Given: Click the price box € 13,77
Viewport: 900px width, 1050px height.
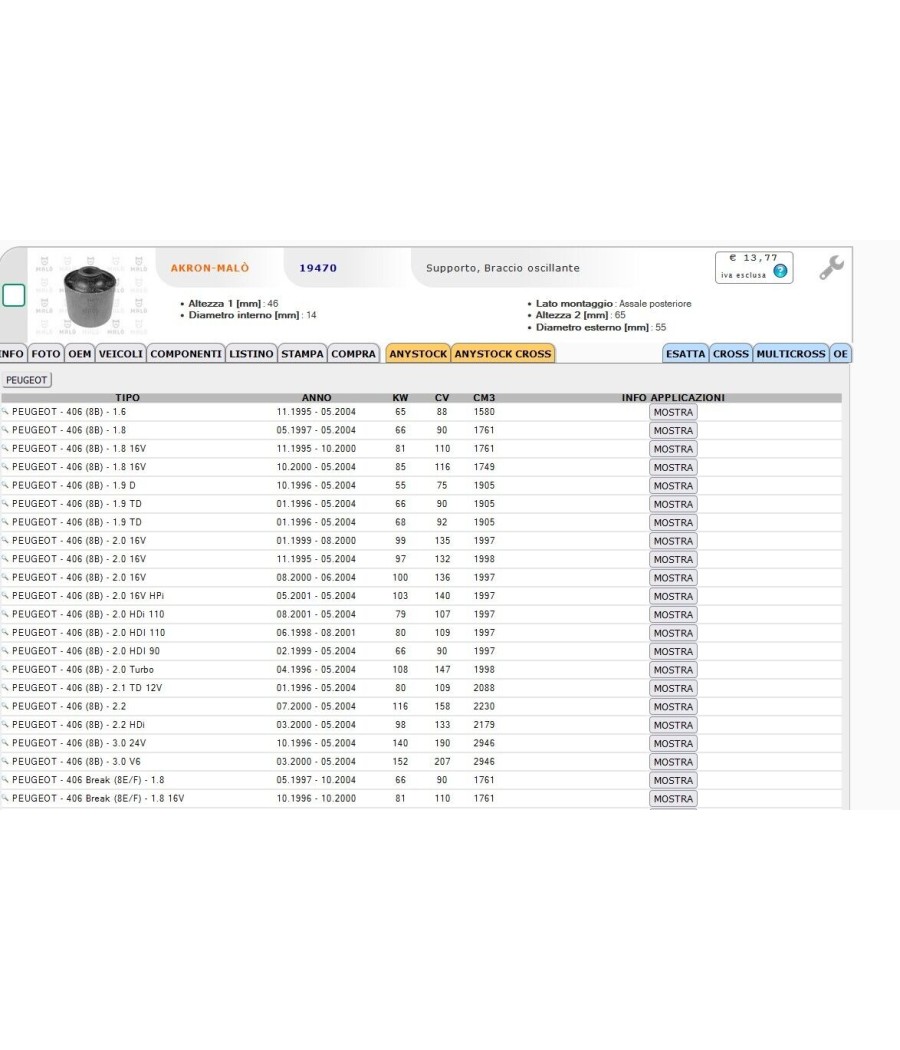Looking at the screenshot, I should tap(754, 267).
